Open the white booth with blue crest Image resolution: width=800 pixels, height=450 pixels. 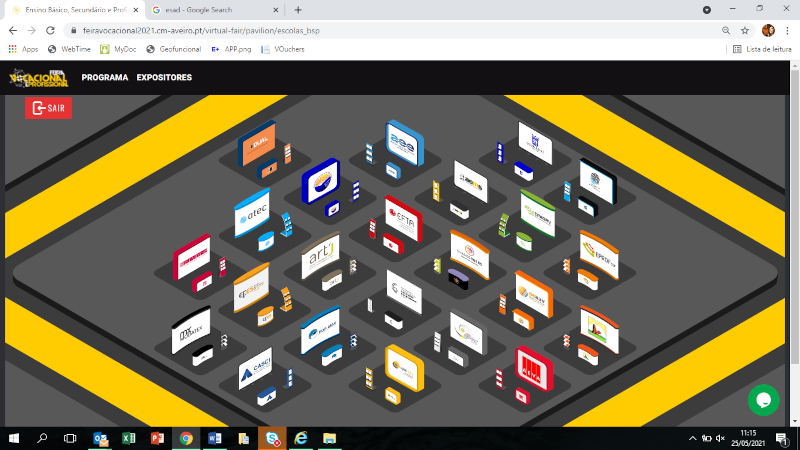tap(535, 143)
